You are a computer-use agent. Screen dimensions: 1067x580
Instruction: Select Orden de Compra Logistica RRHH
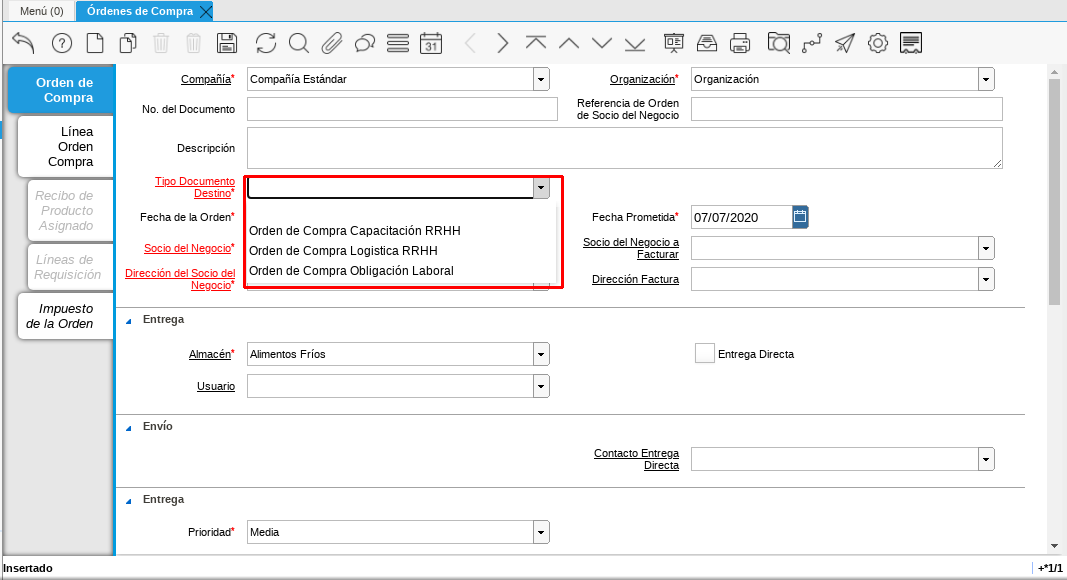point(343,251)
